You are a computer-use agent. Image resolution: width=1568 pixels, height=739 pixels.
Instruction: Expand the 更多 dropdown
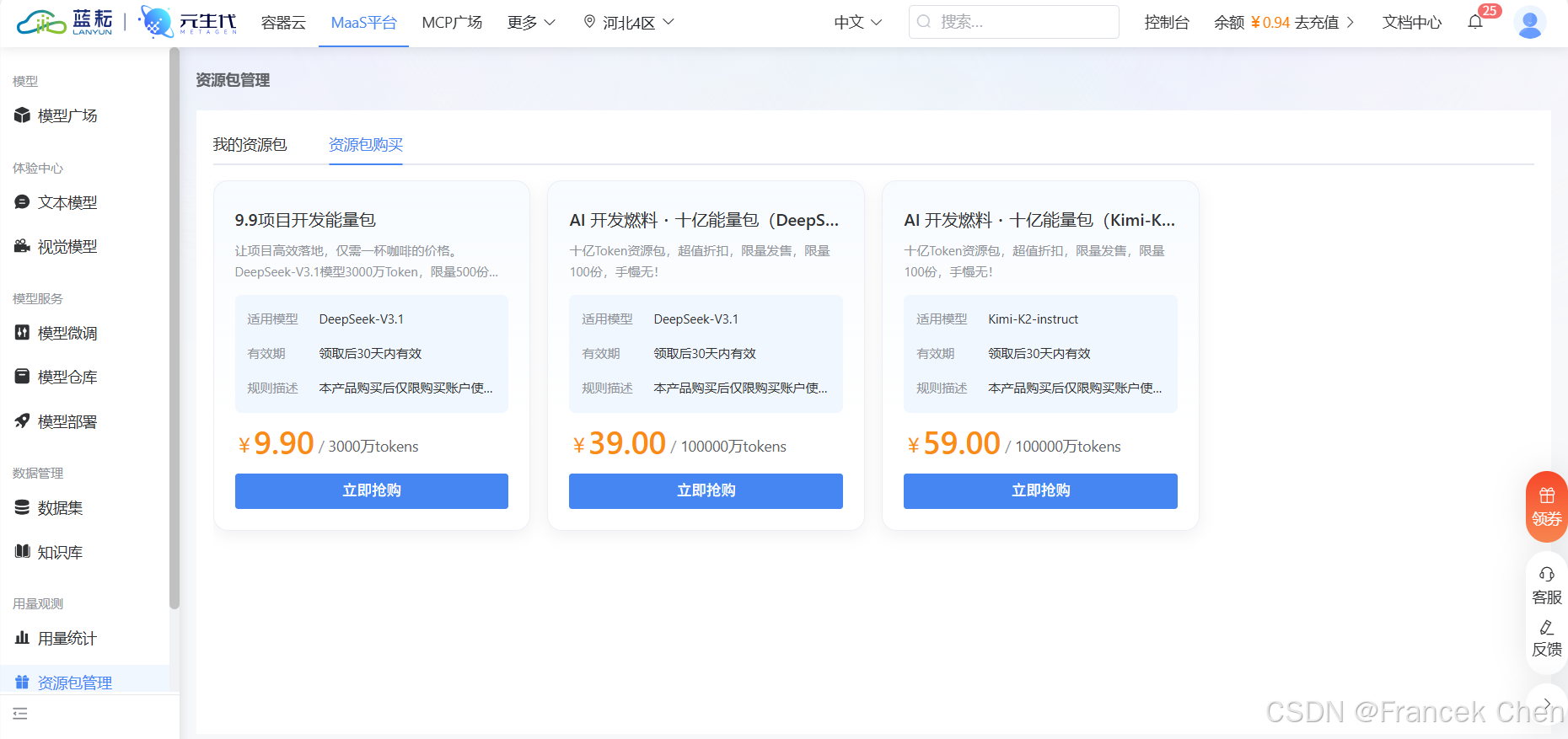click(531, 22)
